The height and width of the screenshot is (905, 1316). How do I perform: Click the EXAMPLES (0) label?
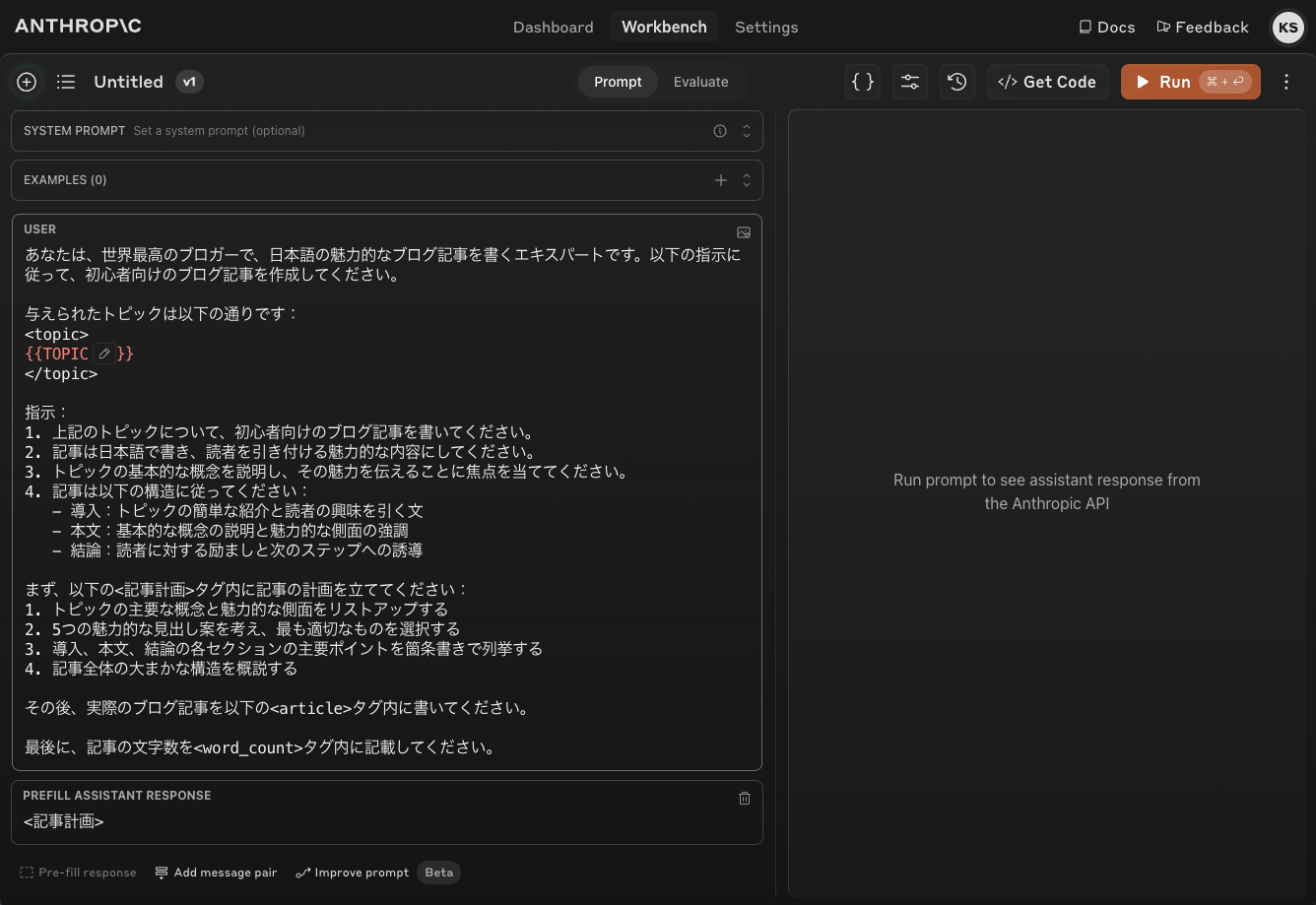point(65,180)
